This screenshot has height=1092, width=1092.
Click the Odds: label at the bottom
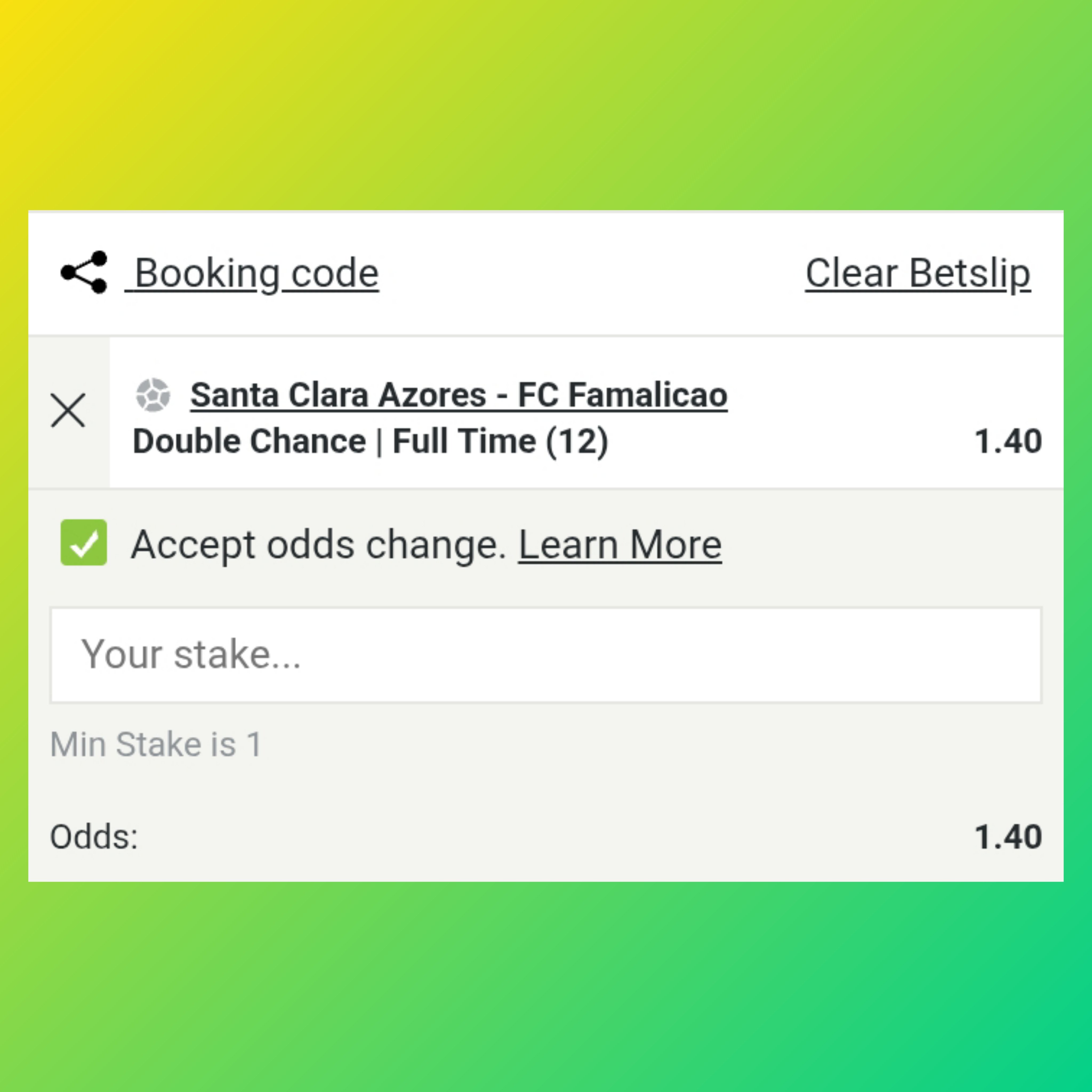click(94, 837)
